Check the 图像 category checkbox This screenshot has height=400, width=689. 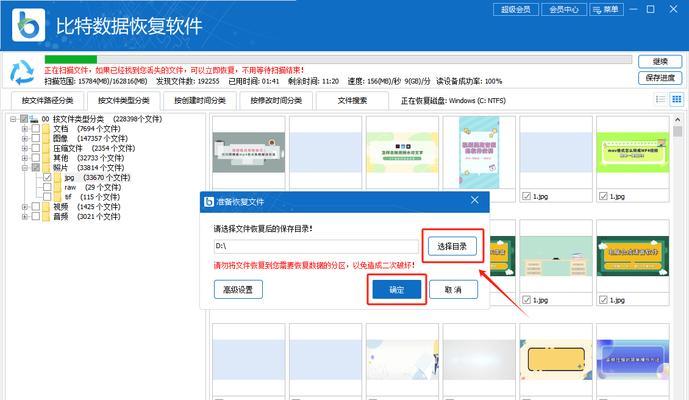[36, 138]
